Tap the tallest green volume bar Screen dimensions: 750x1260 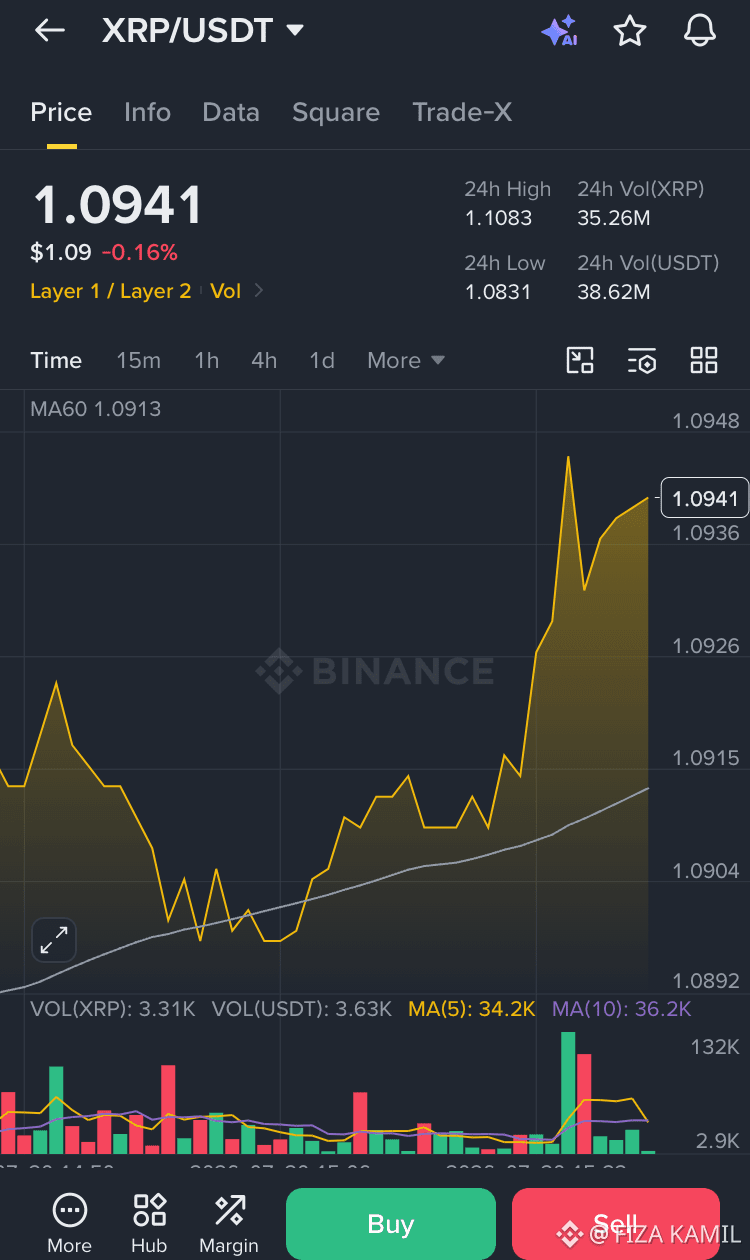(x=568, y=1093)
